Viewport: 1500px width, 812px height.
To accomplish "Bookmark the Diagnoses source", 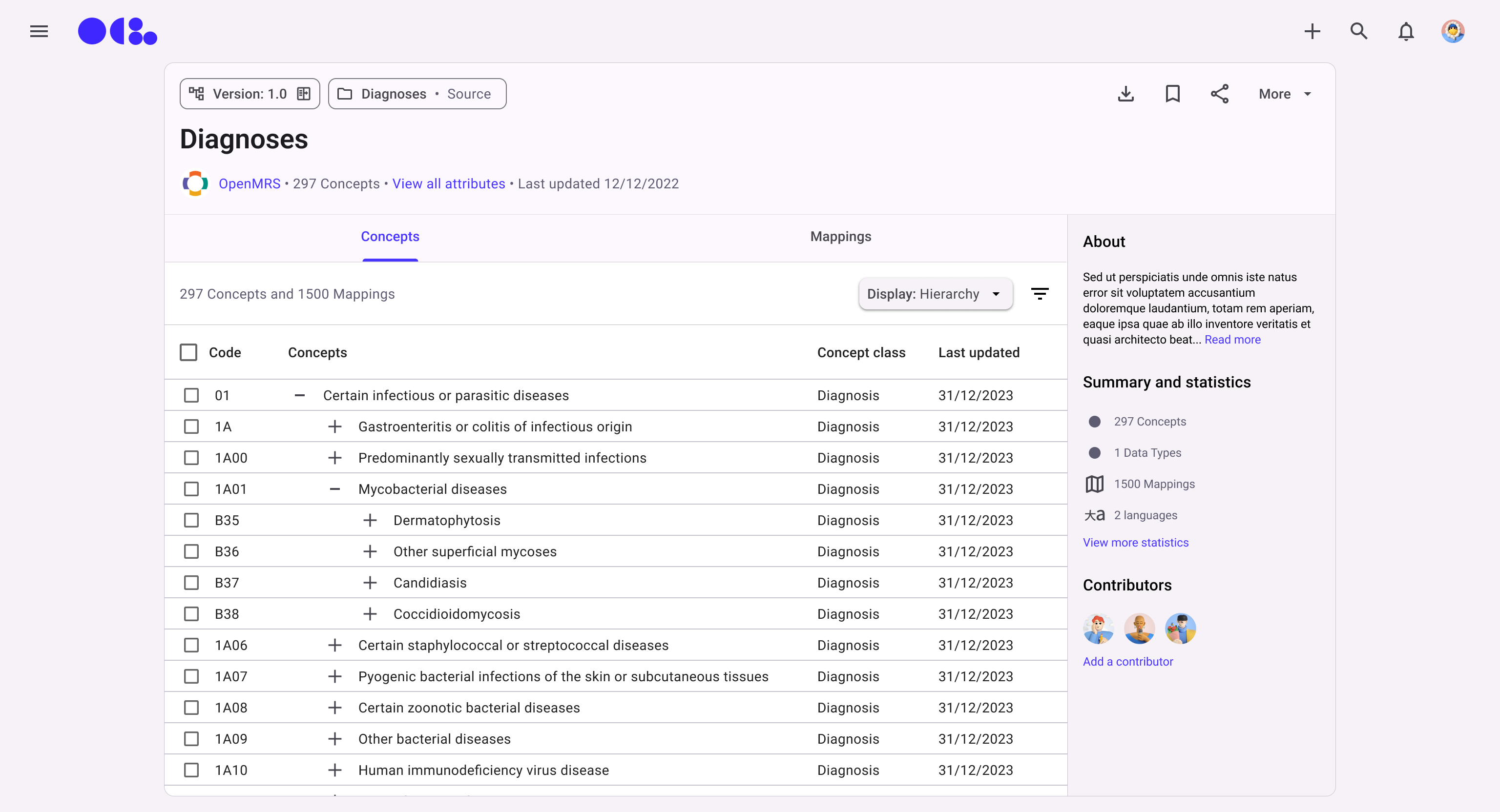I will pos(1172,94).
